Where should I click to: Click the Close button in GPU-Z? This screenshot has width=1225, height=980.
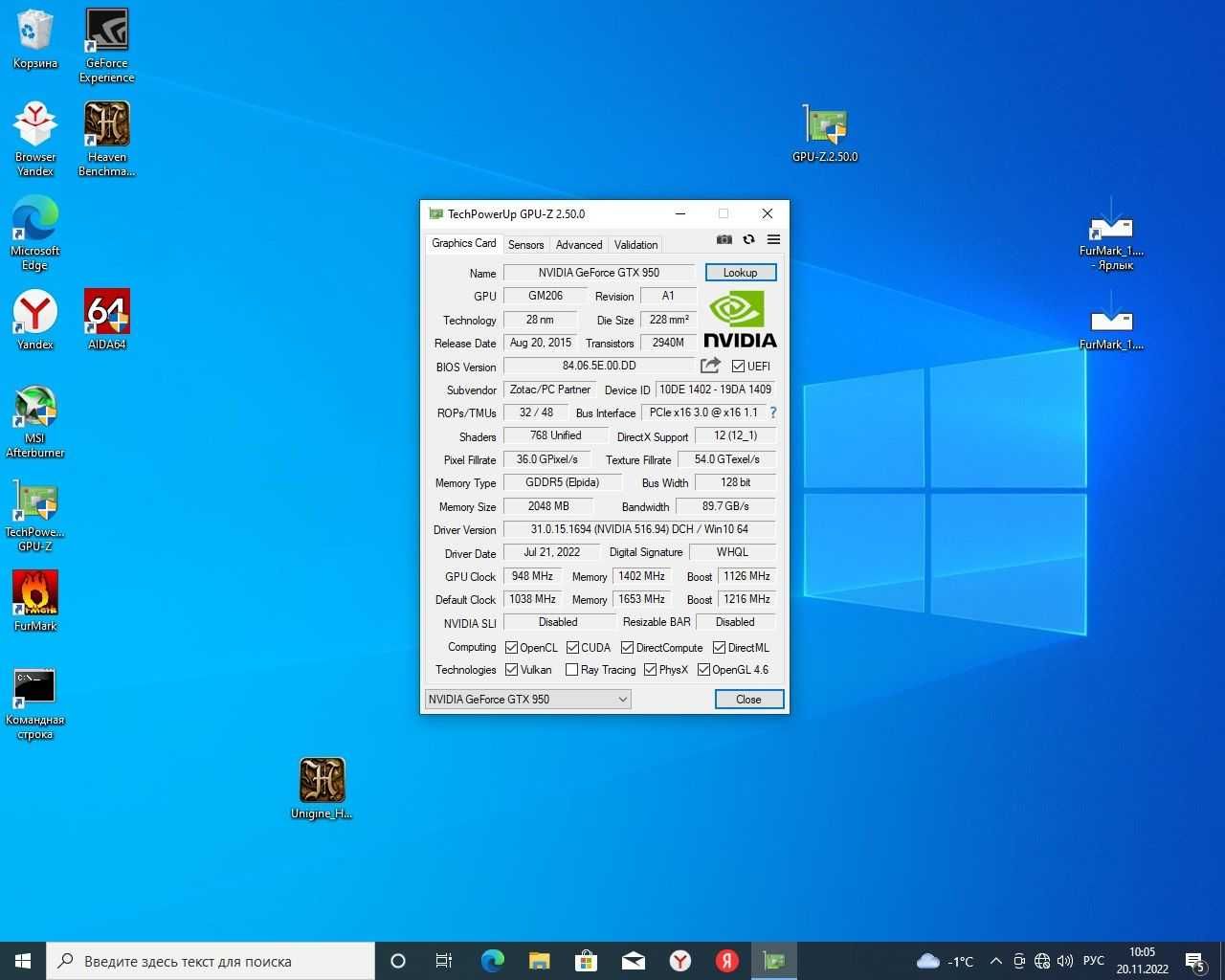point(749,700)
